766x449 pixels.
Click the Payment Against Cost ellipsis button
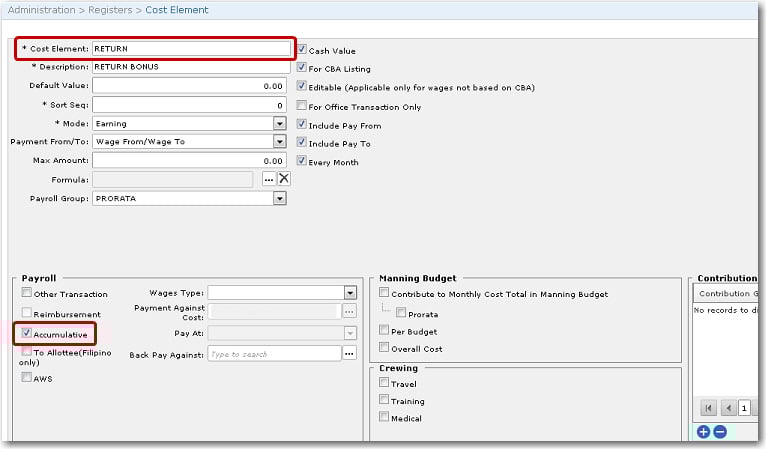coord(350,311)
